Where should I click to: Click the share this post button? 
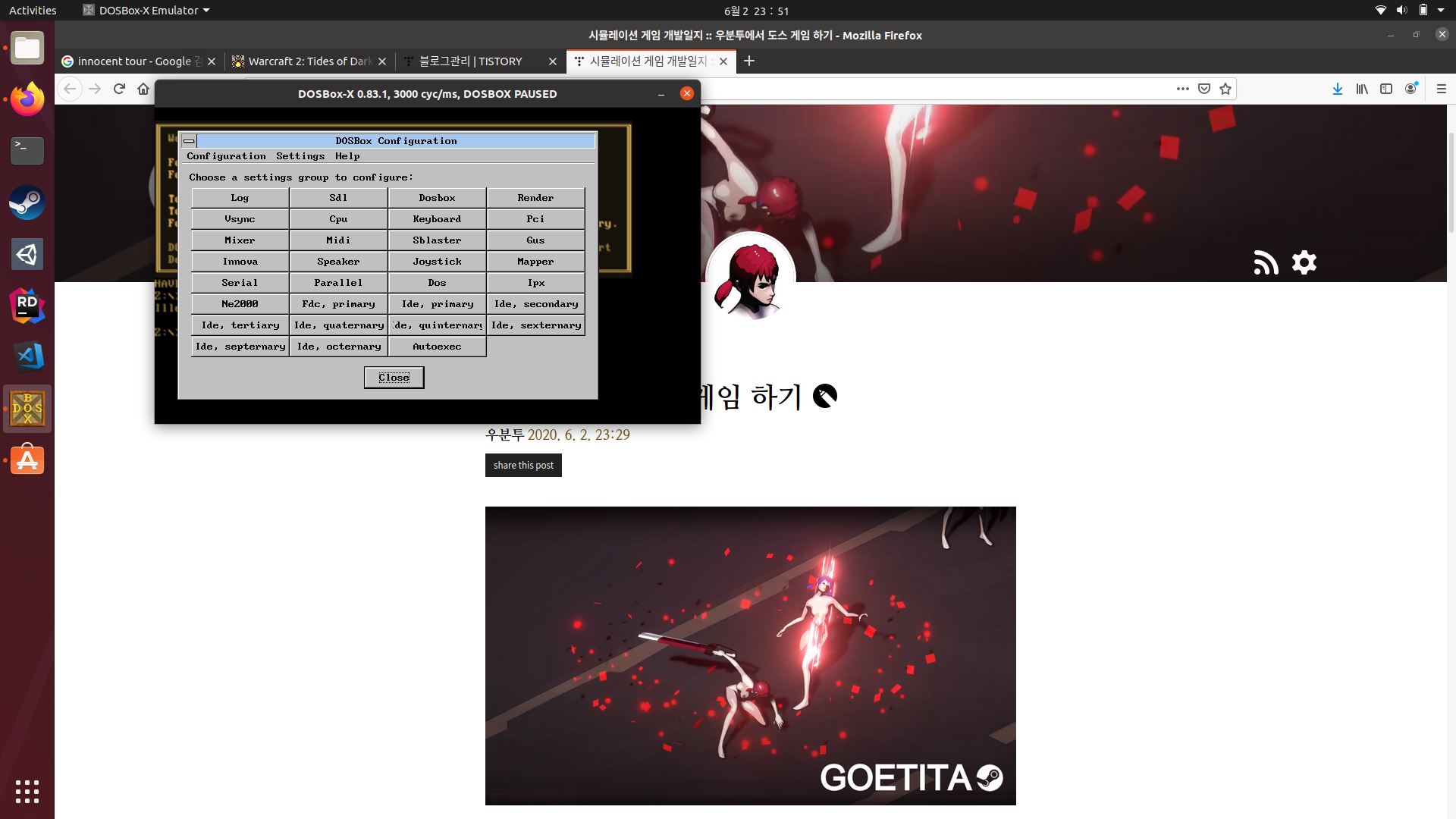[523, 465]
